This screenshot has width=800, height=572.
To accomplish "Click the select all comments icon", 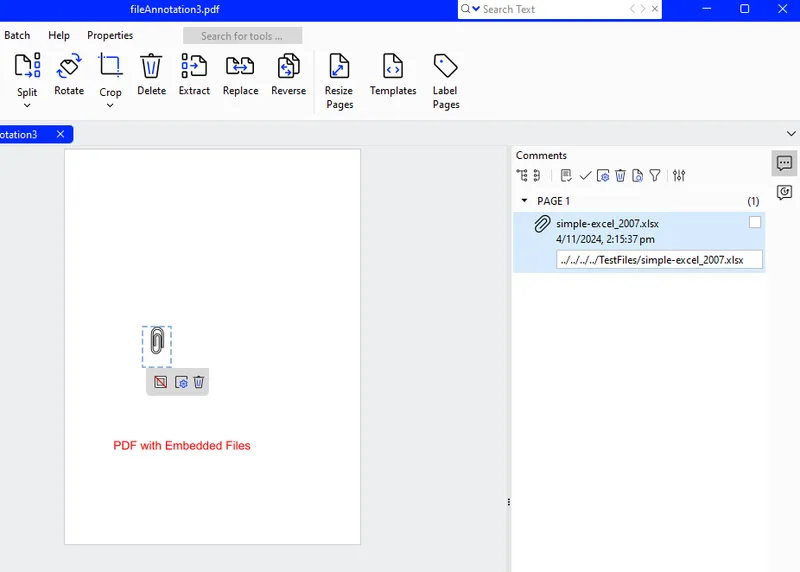I will point(566,176).
